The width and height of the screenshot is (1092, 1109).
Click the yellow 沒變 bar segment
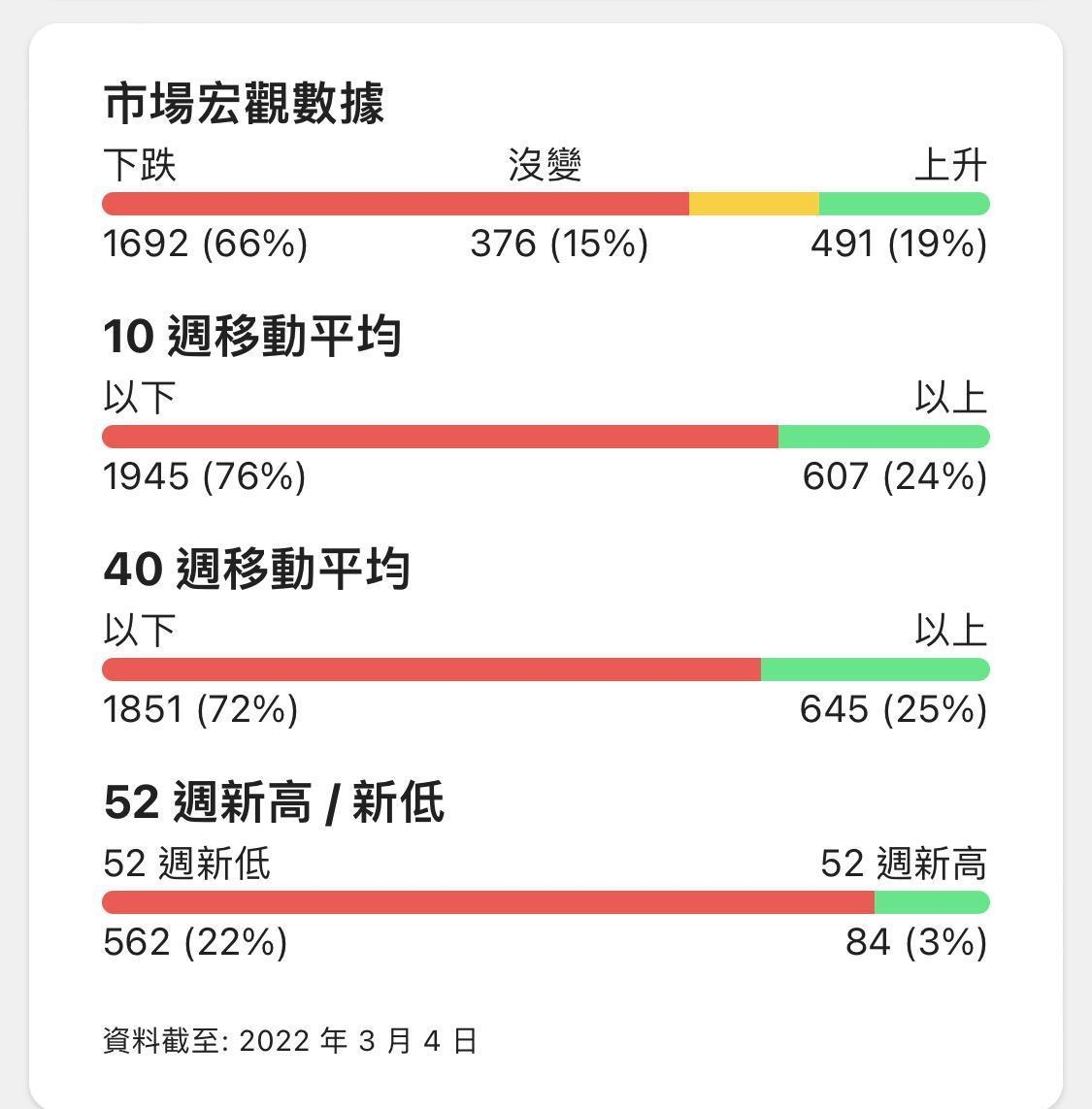pyautogui.click(x=753, y=204)
